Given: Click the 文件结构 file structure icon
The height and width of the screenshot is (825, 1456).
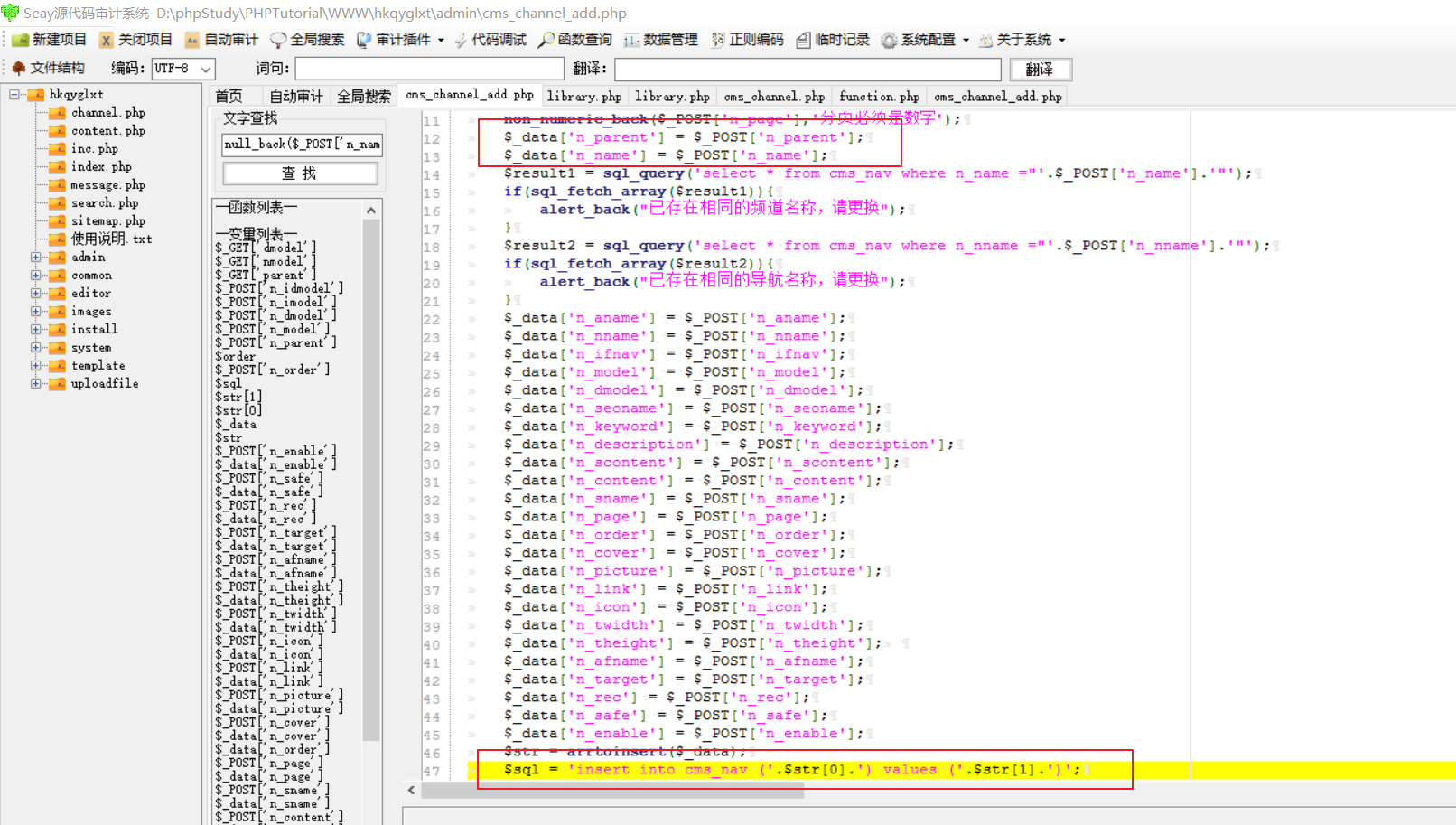Looking at the screenshot, I should point(18,68).
